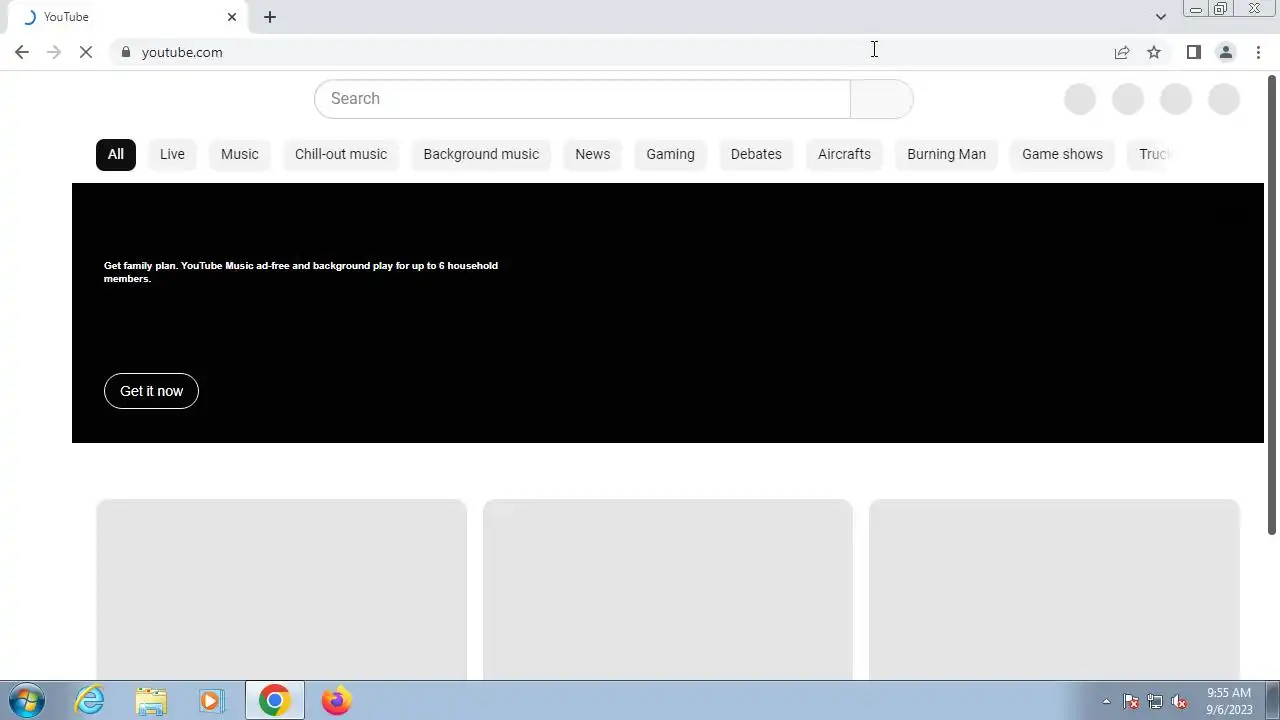Open File Explorer from the taskbar
Image resolution: width=1280 pixels, height=720 pixels.
point(151,701)
